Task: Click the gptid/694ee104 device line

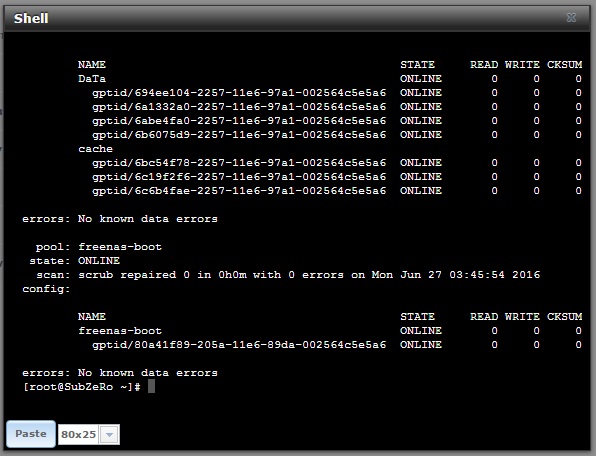Action: (x=336, y=93)
